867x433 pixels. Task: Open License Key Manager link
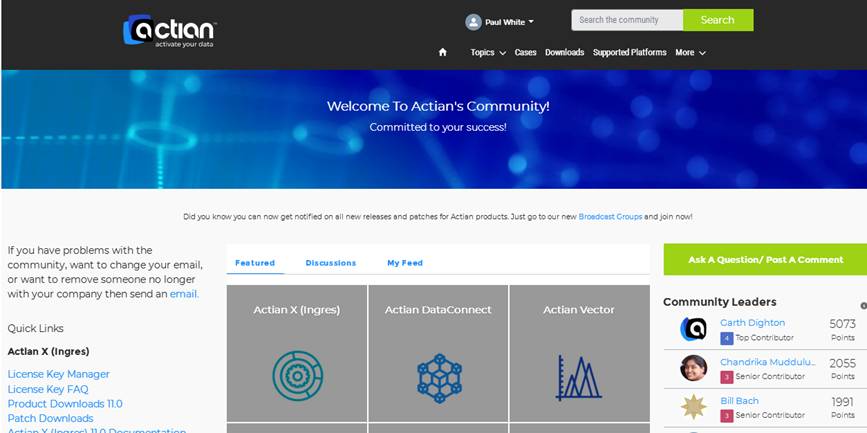tap(59, 374)
